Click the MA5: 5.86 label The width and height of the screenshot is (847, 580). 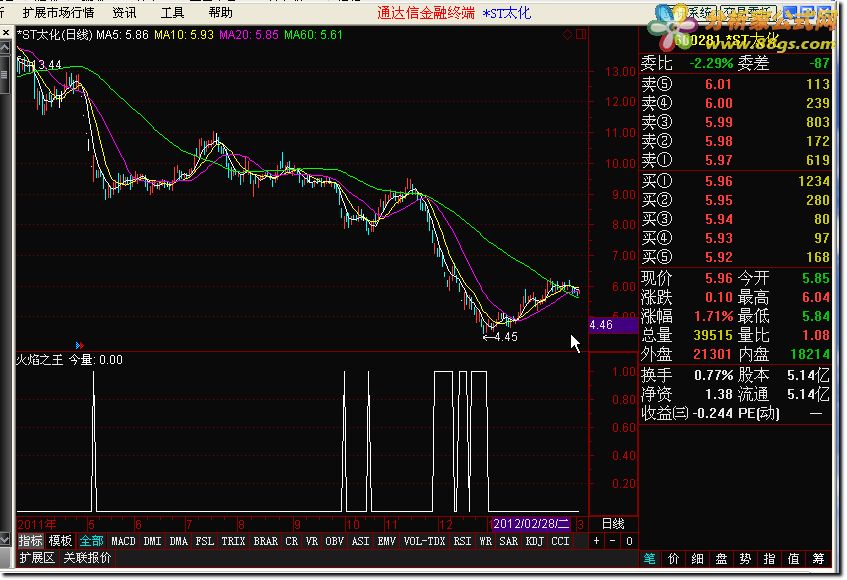coord(123,35)
